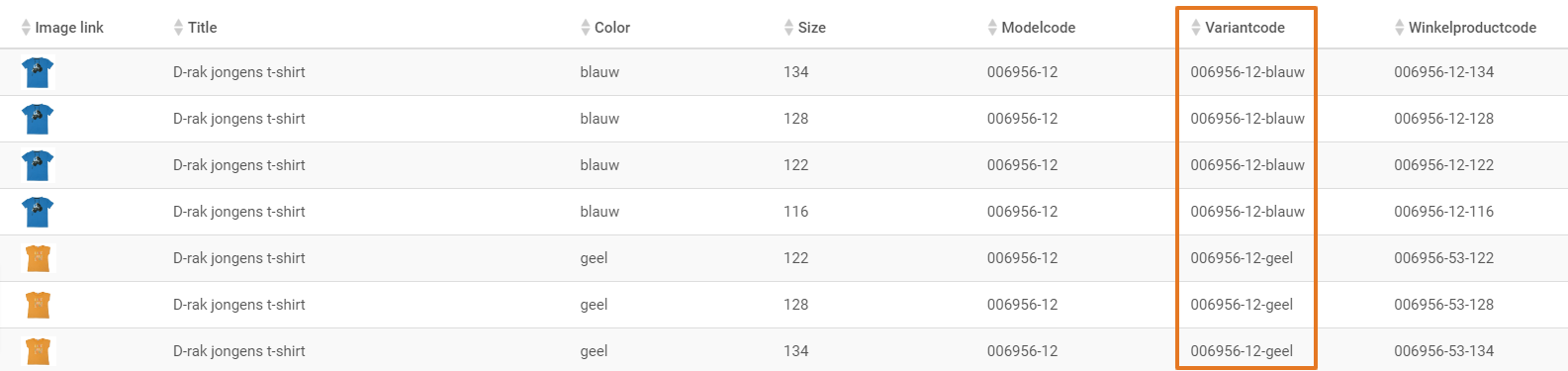This screenshot has height=371, width=1568.
Task: Open blue t-shirt thumbnail for size 134
Action: tap(38, 72)
